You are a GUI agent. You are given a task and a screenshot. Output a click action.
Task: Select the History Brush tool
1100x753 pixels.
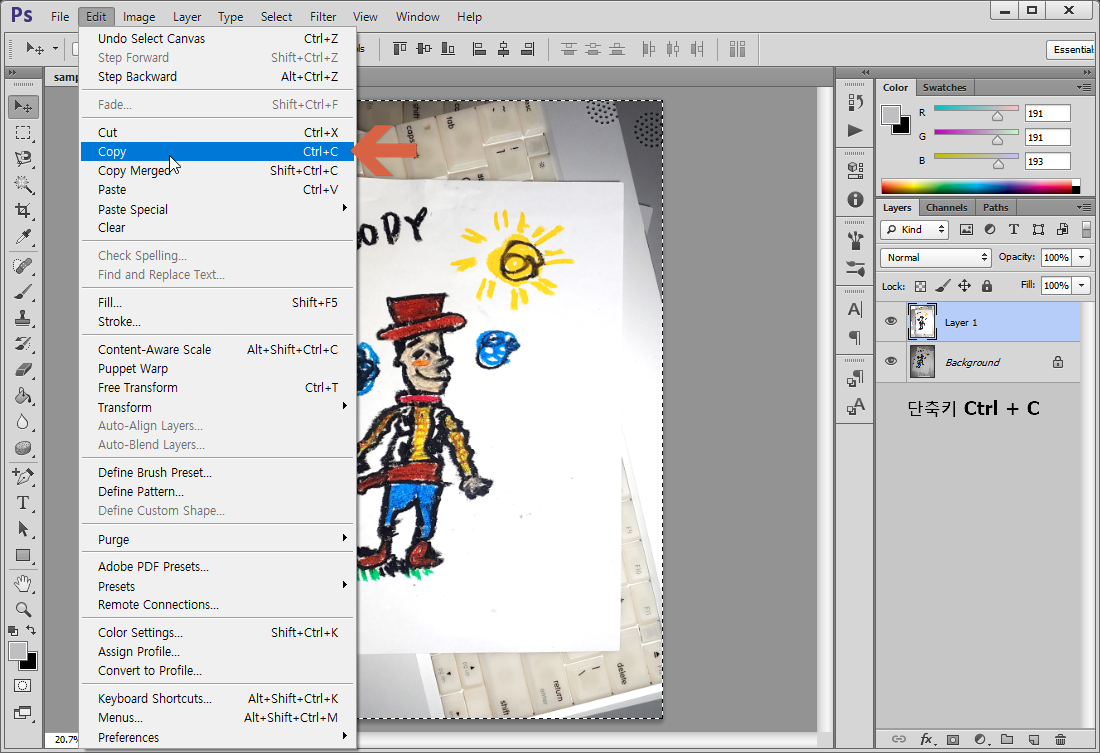coord(23,344)
